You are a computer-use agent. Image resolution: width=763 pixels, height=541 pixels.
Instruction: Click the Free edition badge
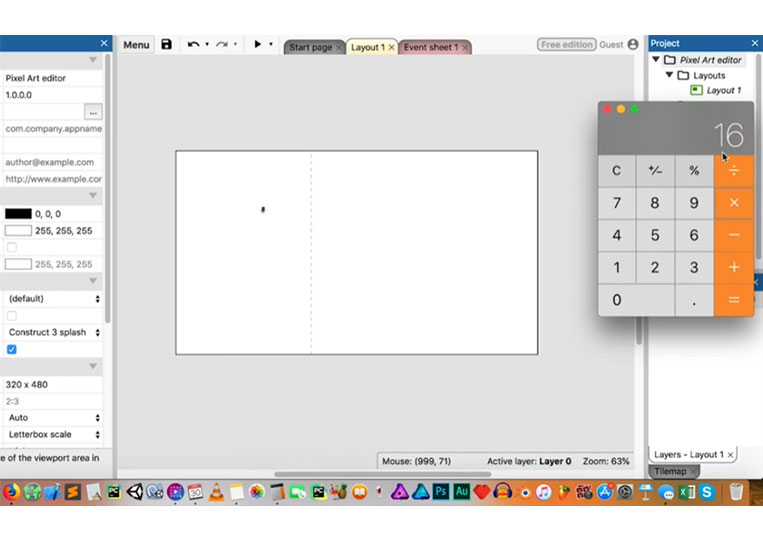click(567, 45)
